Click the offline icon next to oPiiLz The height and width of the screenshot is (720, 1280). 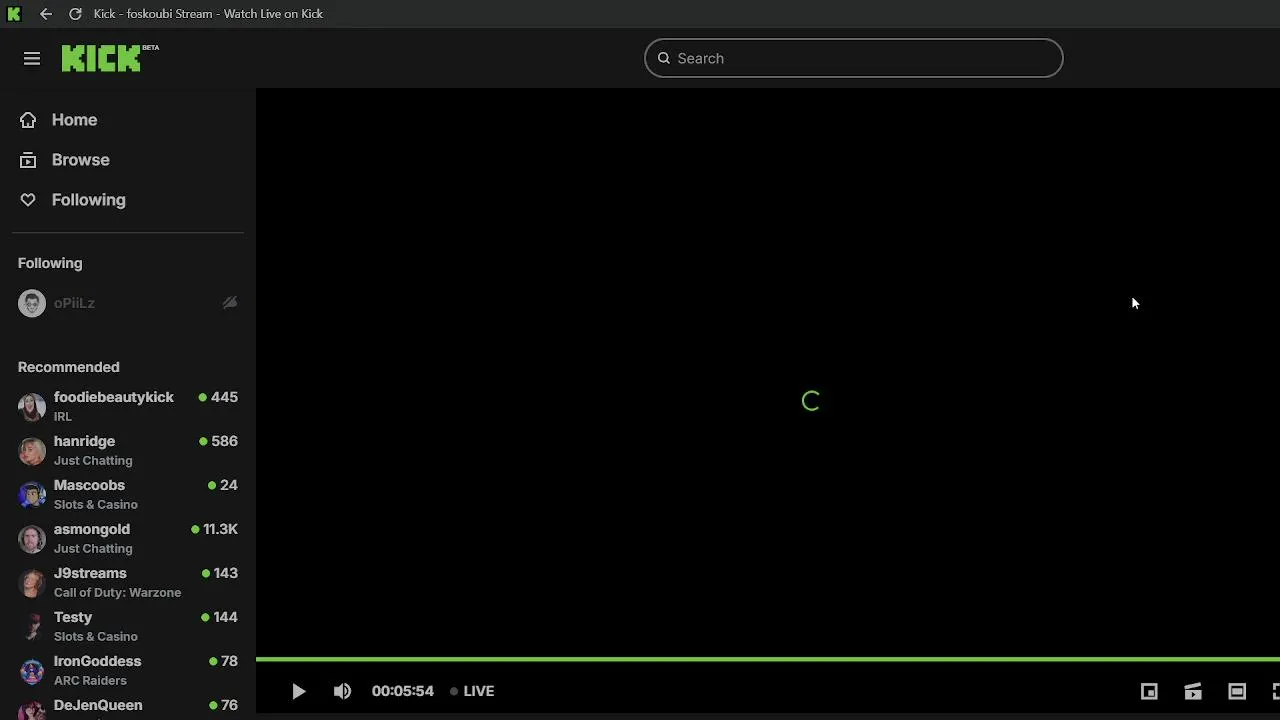(230, 303)
